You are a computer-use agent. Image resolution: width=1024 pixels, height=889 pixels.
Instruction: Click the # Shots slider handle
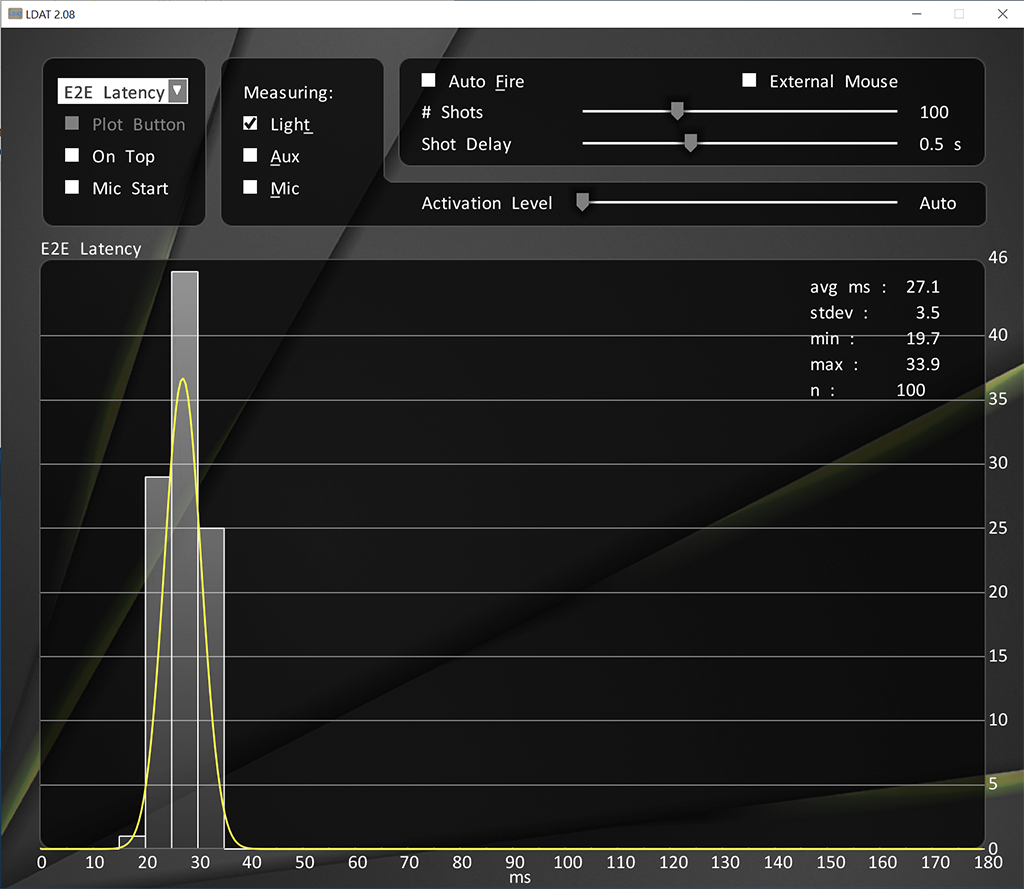[677, 111]
